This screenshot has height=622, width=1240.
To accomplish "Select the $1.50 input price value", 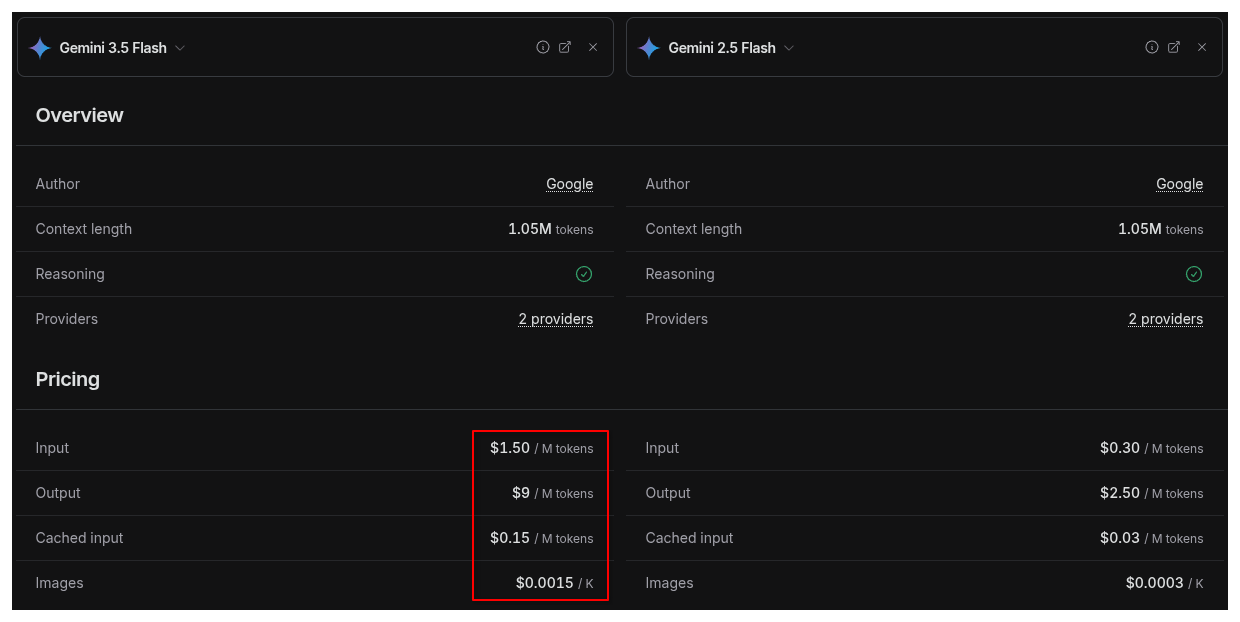I will click(510, 448).
